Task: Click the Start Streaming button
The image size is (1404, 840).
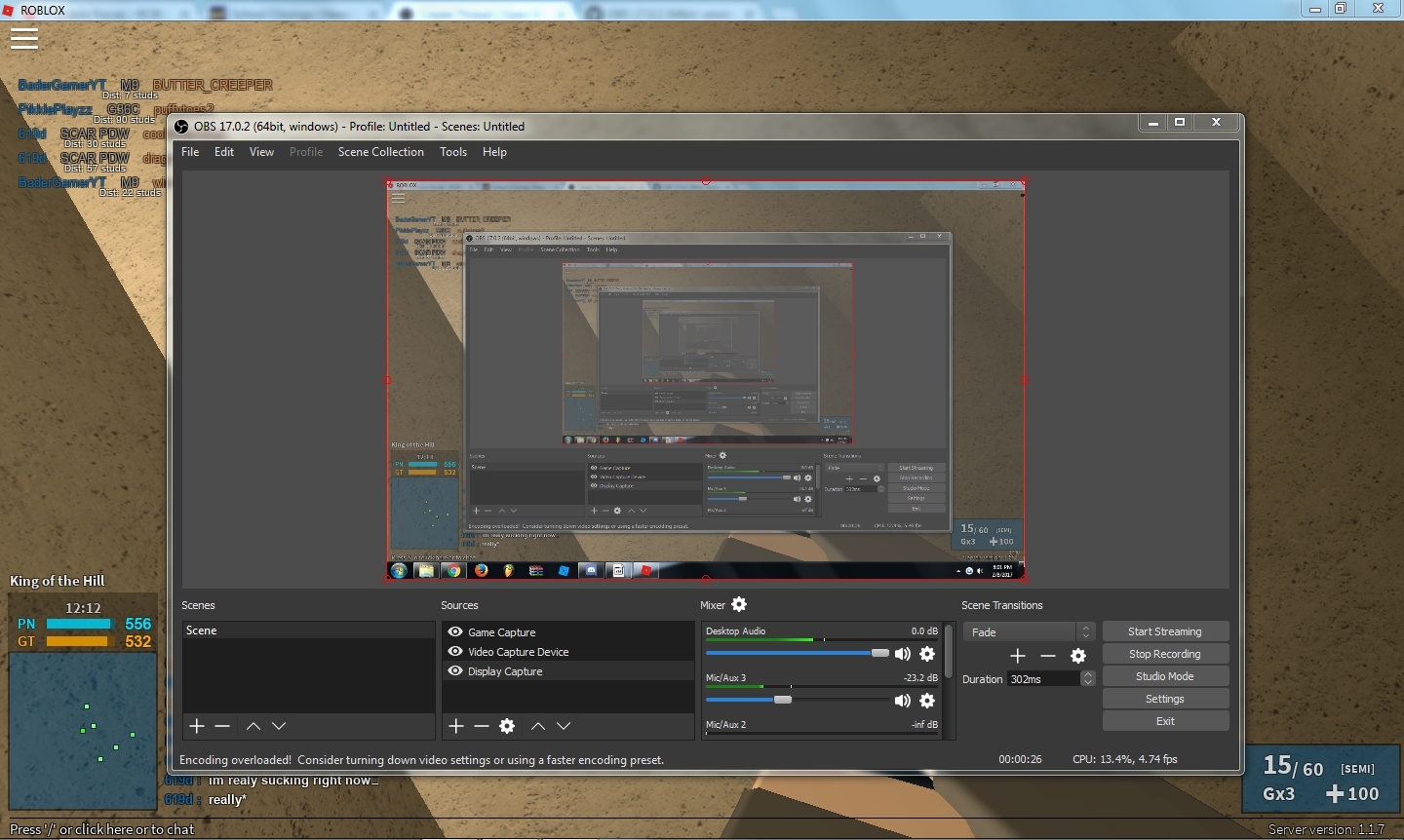Action: coord(1165,631)
